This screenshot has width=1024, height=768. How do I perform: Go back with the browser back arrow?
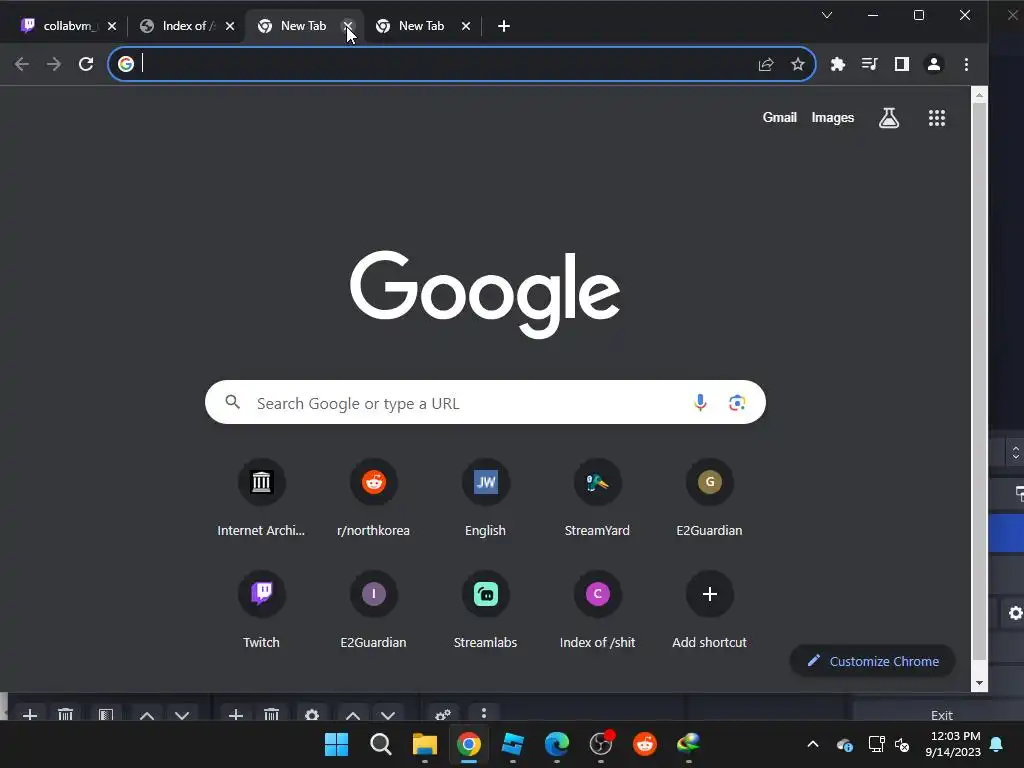[22, 64]
